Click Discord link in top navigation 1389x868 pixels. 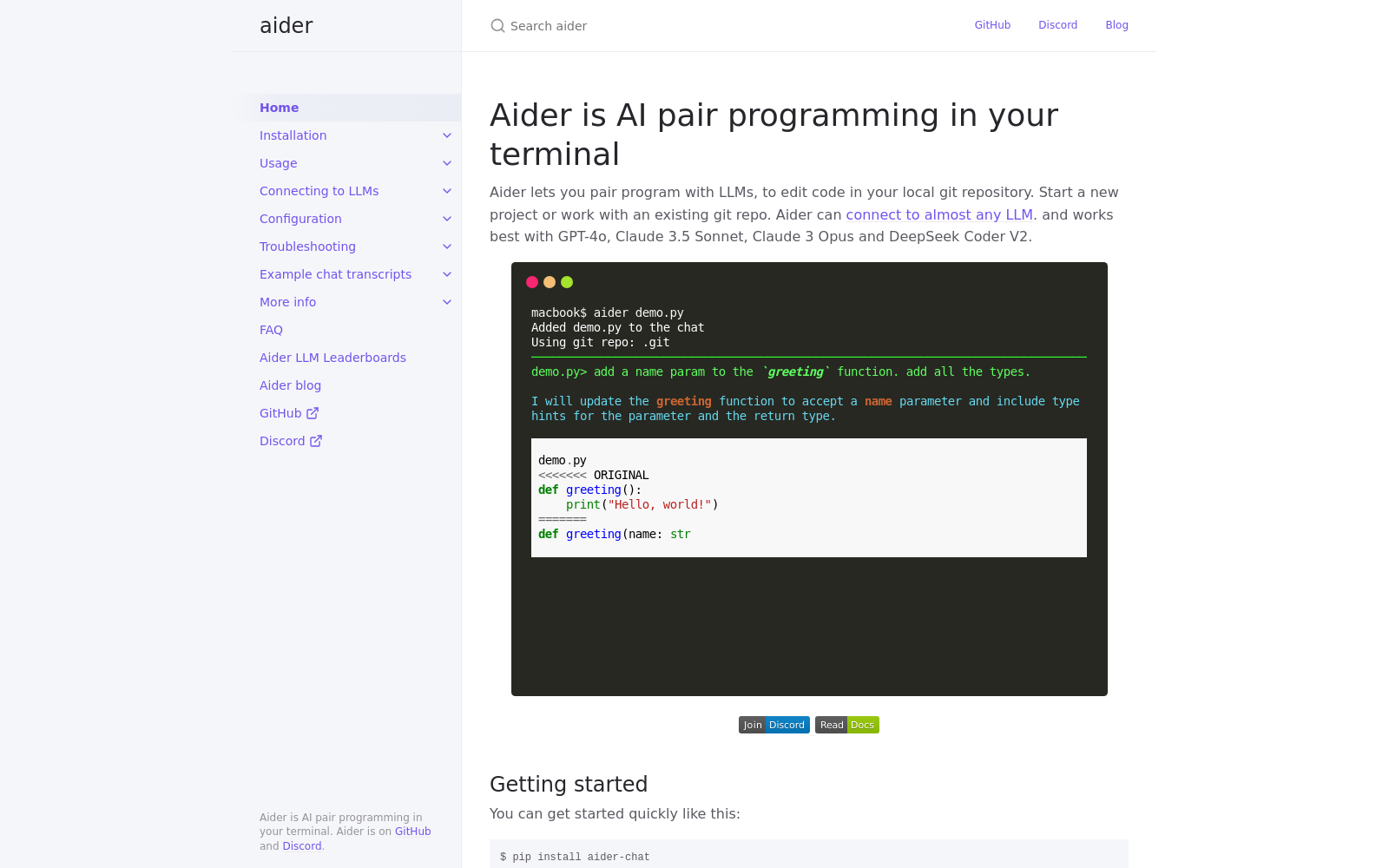point(1057,25)
